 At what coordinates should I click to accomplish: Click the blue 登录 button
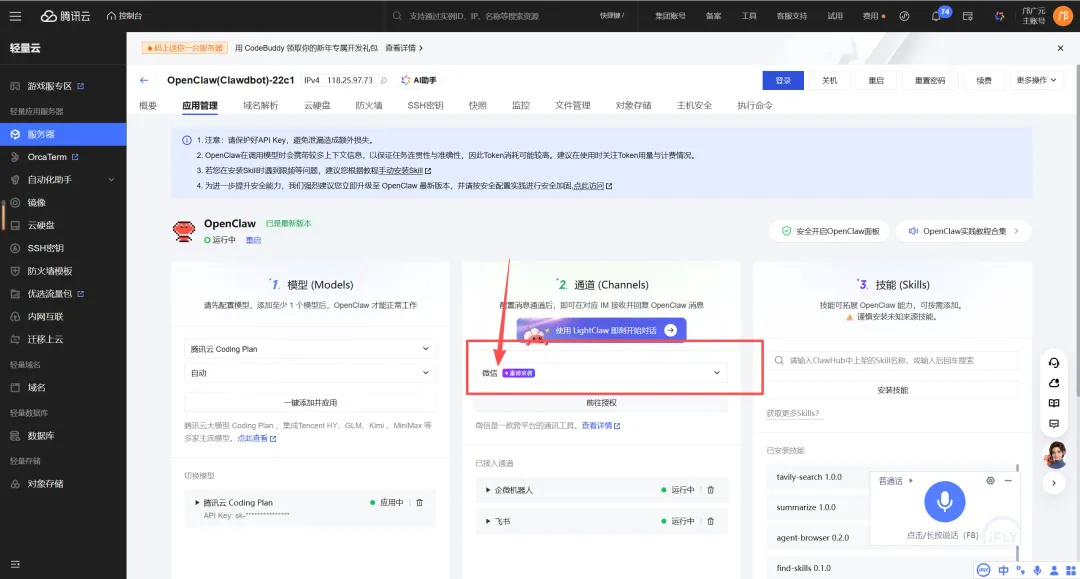(x=783, y=81)
